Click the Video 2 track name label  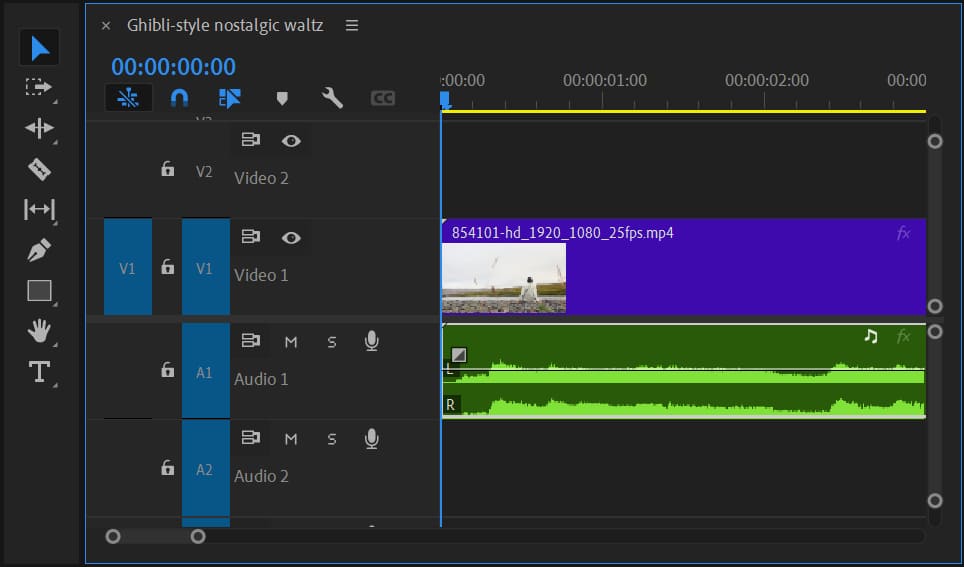261,178
